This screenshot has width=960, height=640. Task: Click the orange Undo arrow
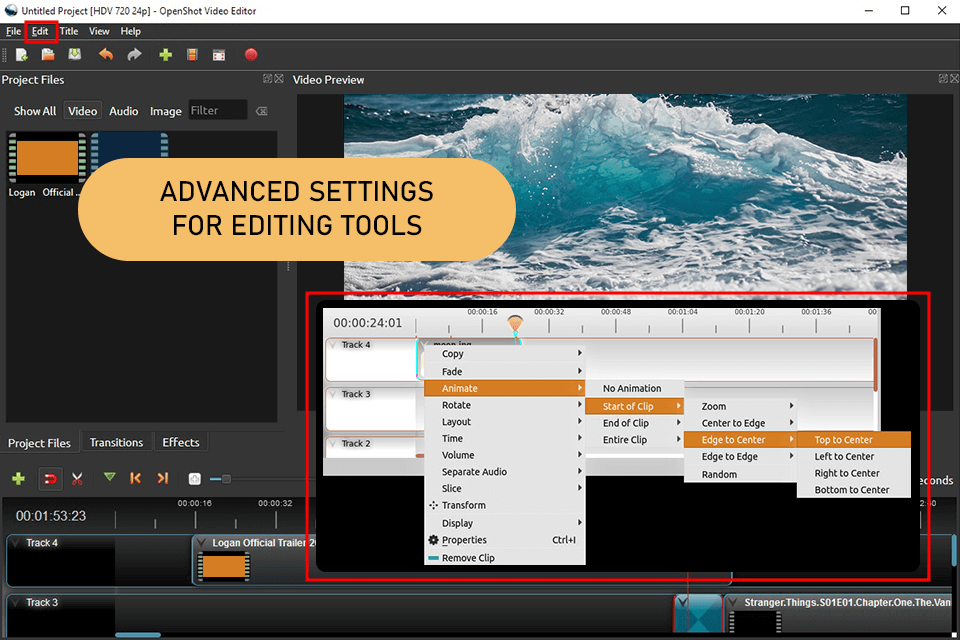[106, 55]
